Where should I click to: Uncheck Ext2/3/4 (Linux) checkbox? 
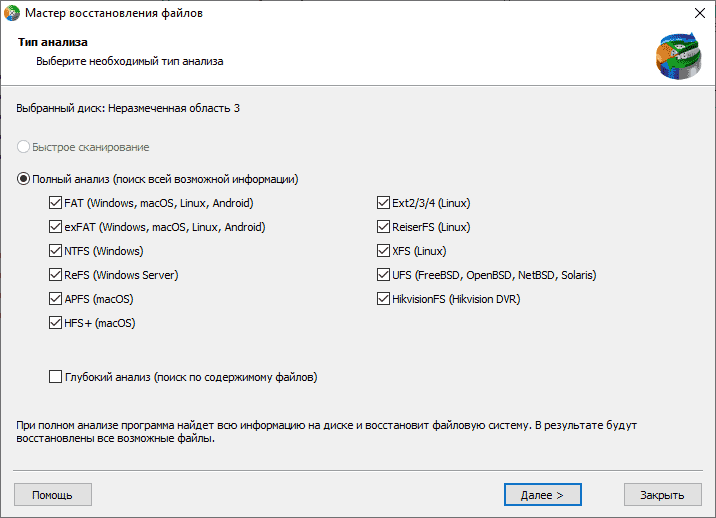pos(383,203)
